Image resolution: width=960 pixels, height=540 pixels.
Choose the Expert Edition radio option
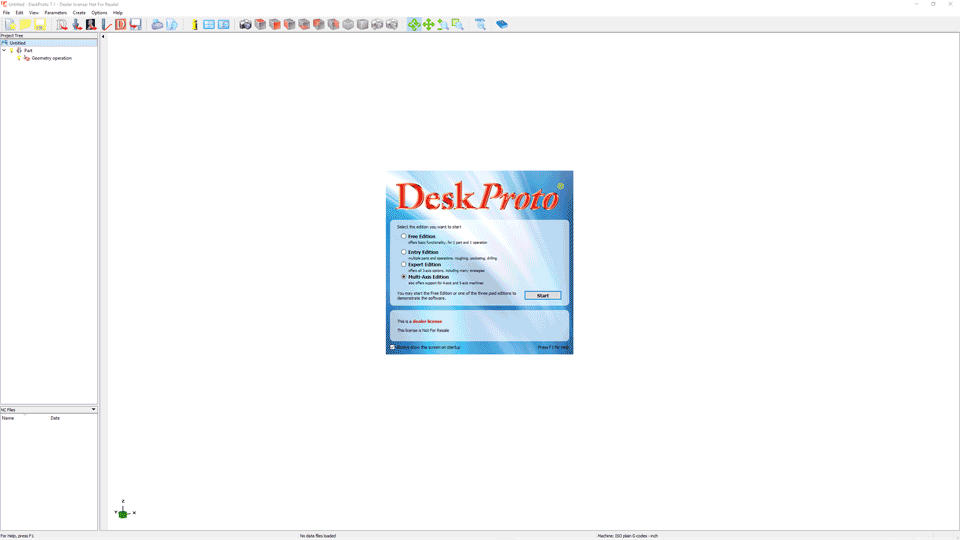[404, 265]
